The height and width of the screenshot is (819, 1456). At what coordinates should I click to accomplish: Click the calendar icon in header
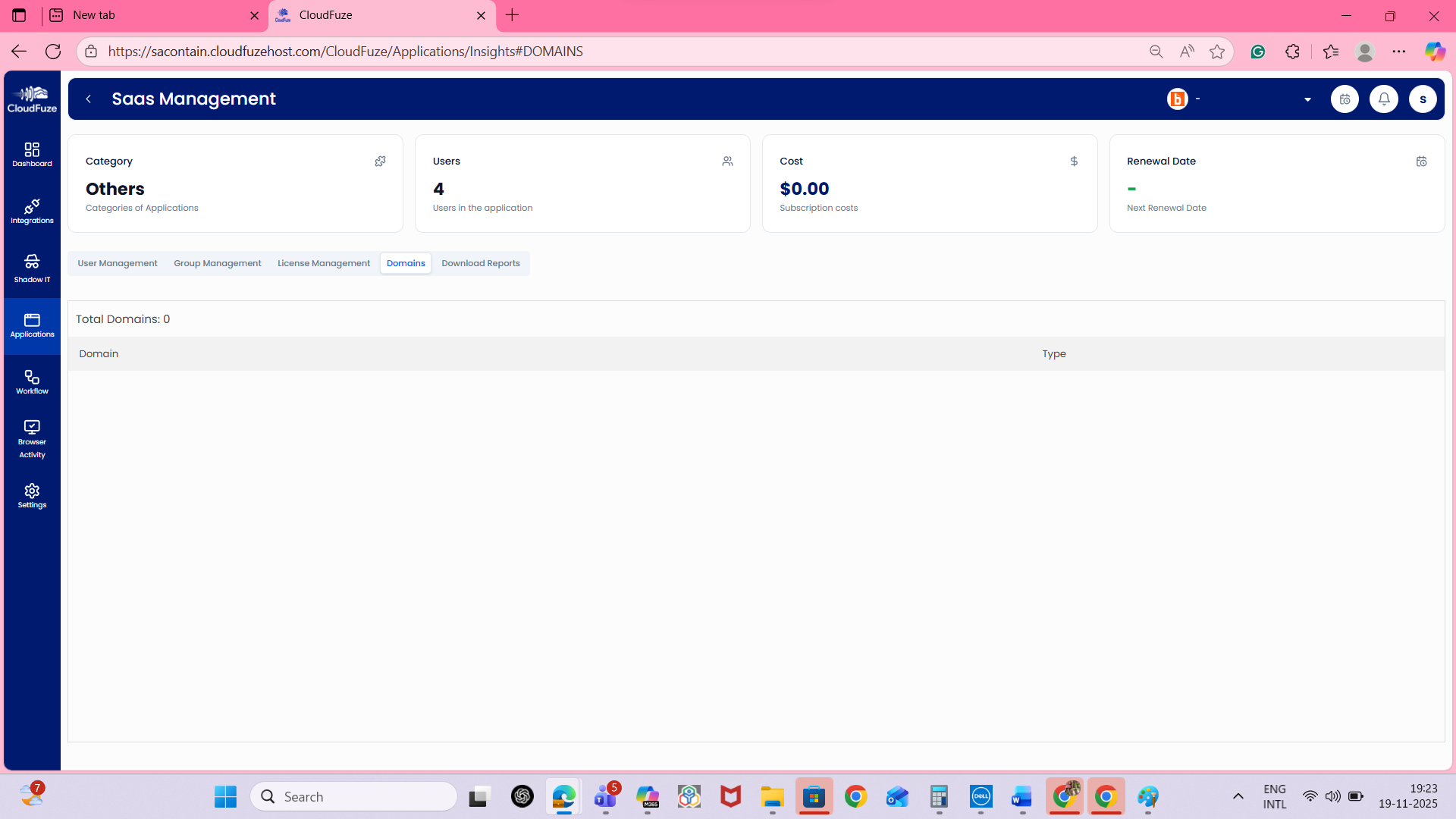click(1345, 99)
